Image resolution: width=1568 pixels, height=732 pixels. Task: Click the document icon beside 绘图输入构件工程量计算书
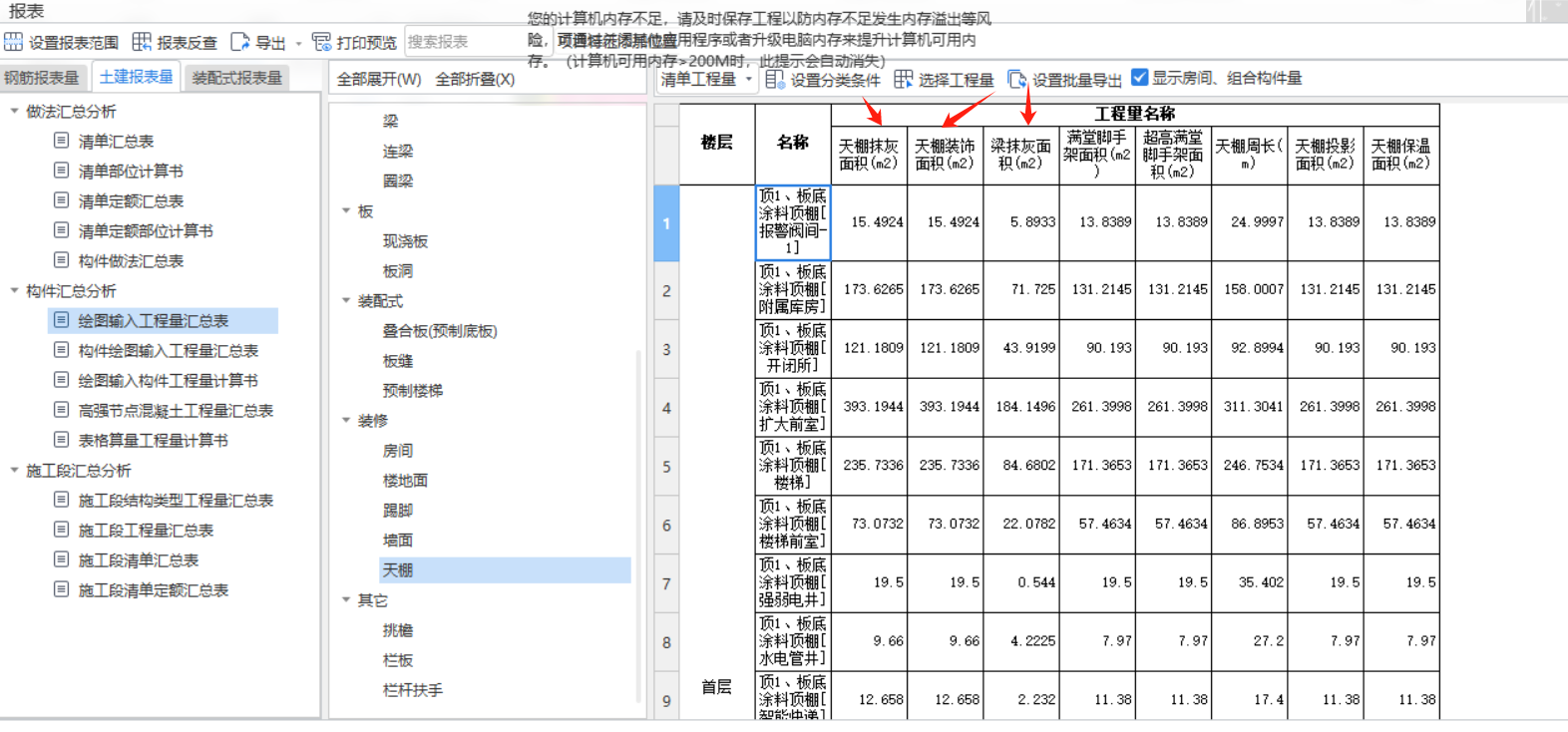62,380
